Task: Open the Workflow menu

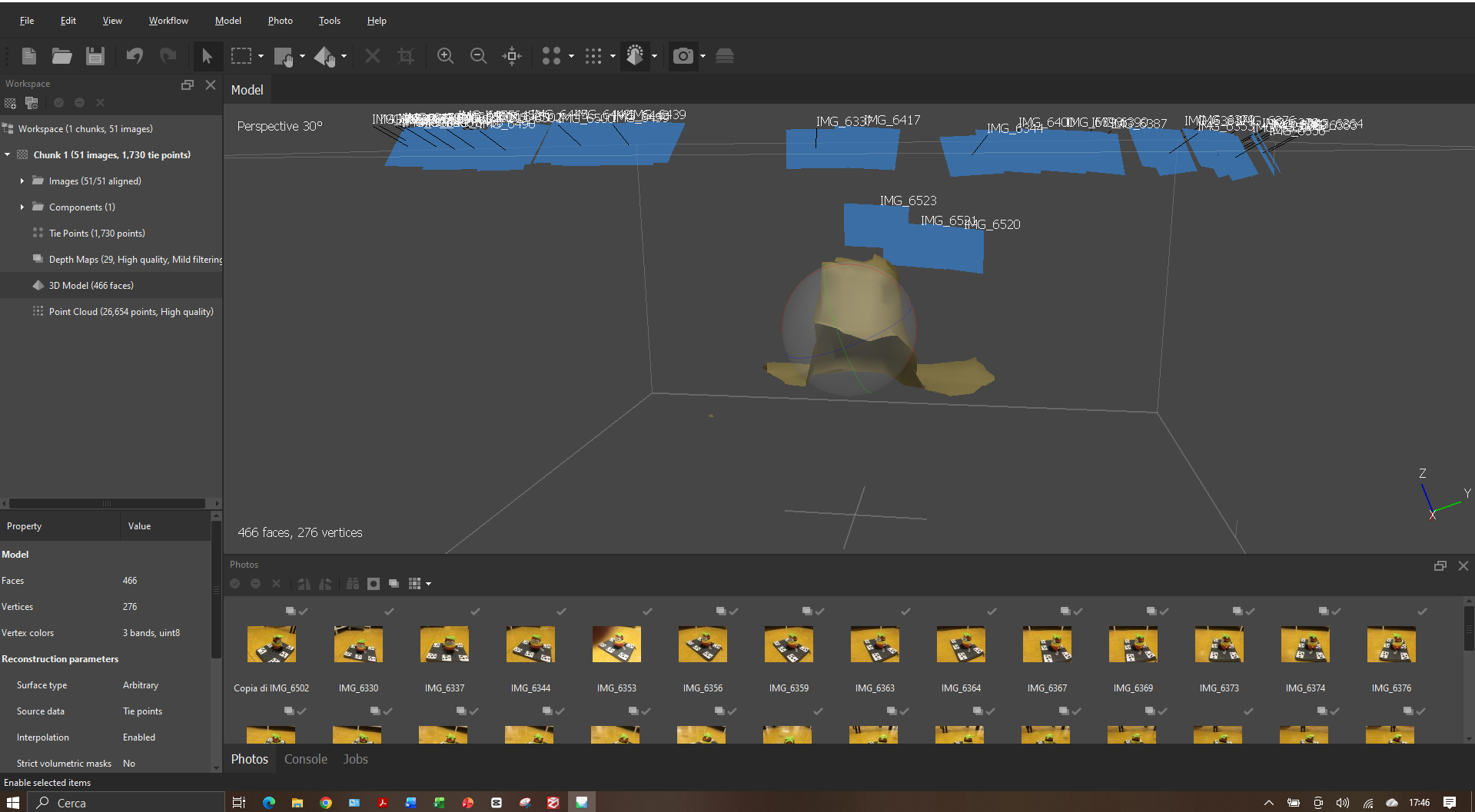Action: tap(168, 20)
